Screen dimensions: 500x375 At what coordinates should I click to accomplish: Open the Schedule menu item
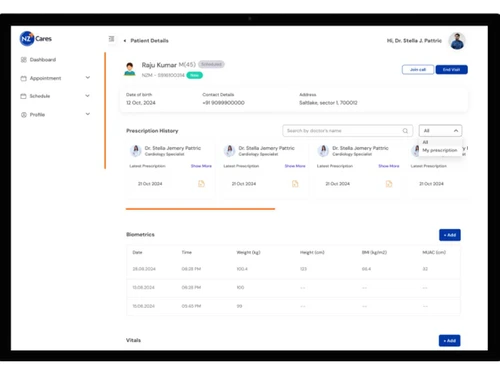pos(40,96)
